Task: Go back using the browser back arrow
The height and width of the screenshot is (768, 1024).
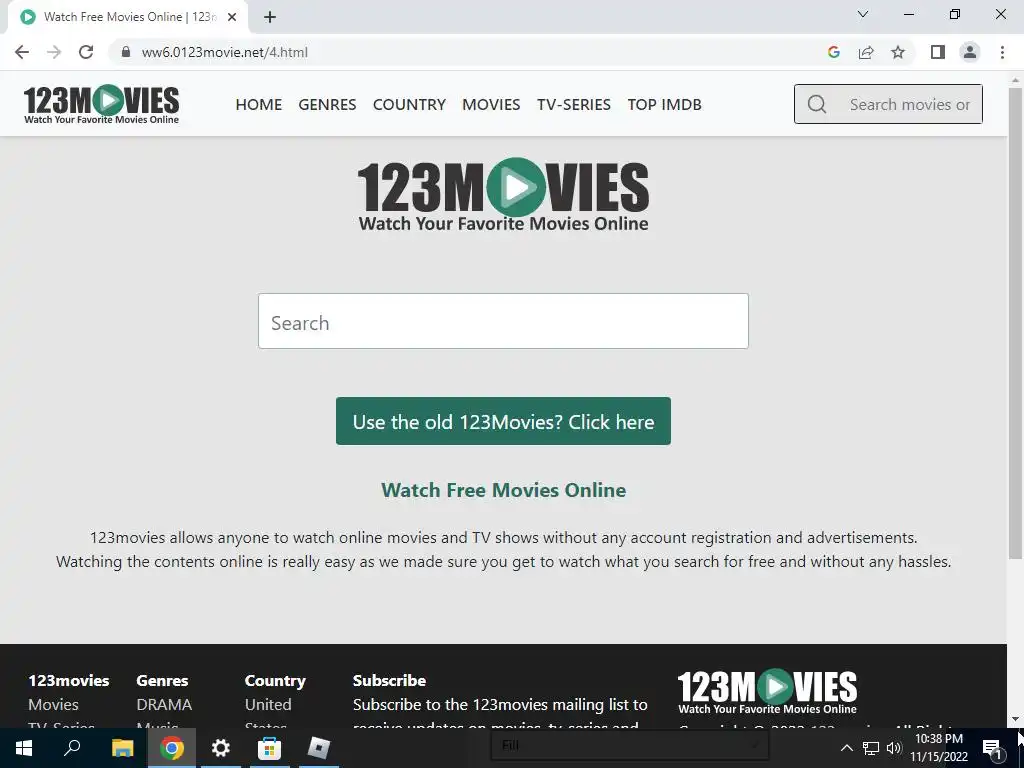Action: 22,52
